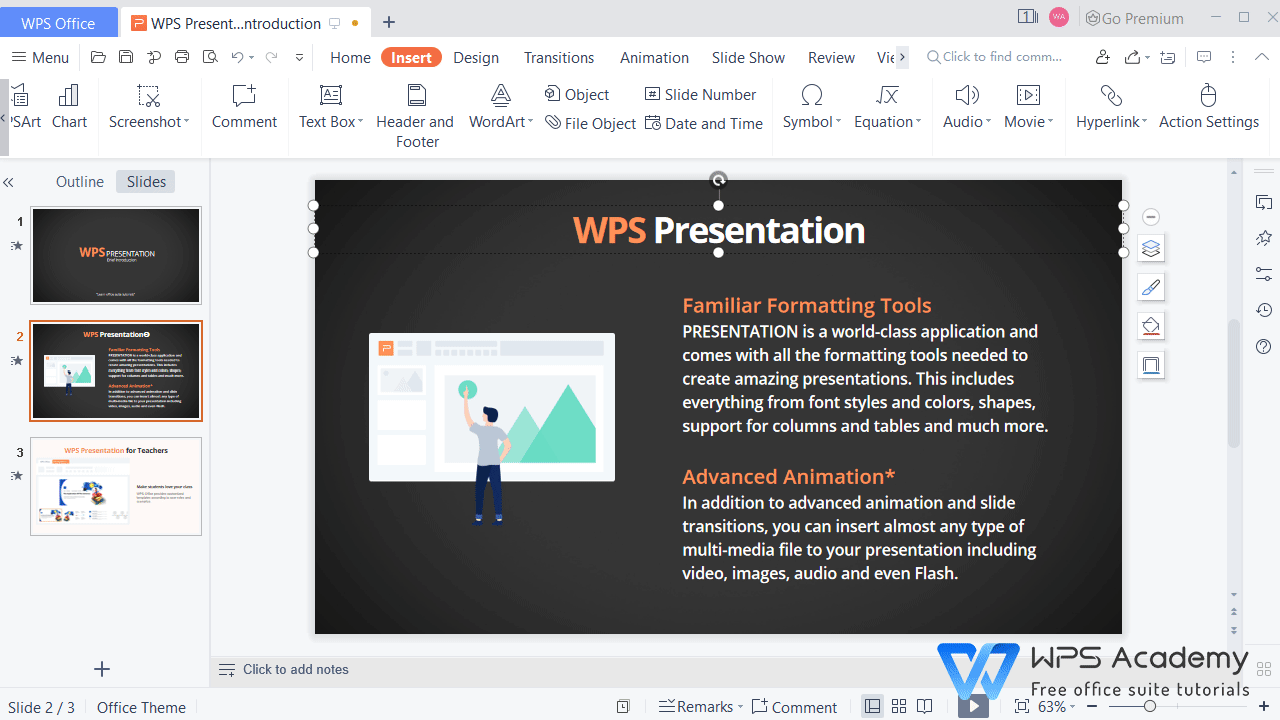Switch to Slide Sorter view
This screenshot has height=720, width=1280.
898,706
